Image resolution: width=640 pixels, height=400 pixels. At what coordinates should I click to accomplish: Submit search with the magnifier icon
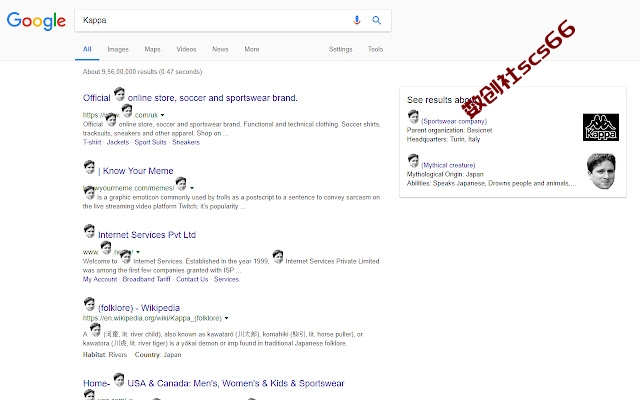[x=376, y=20]
